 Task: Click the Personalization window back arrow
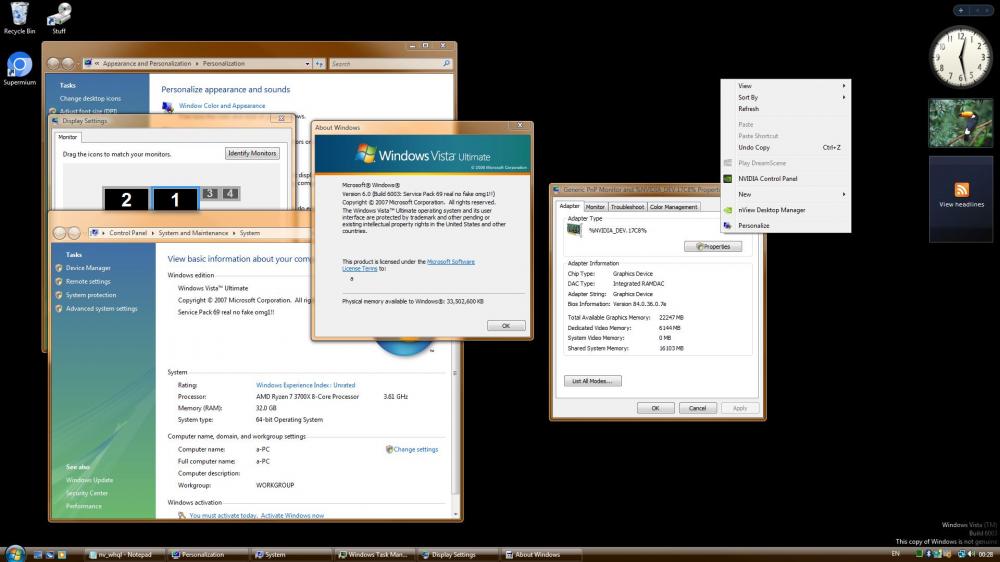click(x=54, y=63)
